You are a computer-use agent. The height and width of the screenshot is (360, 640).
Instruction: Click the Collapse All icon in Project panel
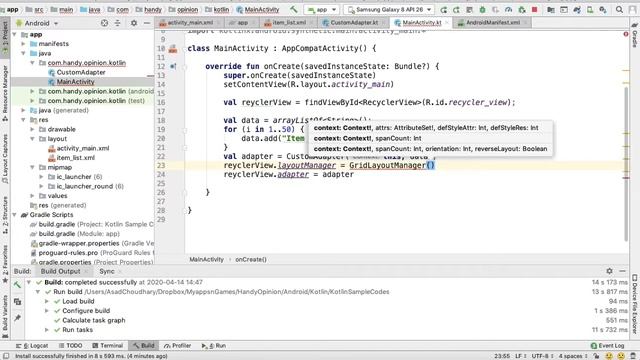118,23
